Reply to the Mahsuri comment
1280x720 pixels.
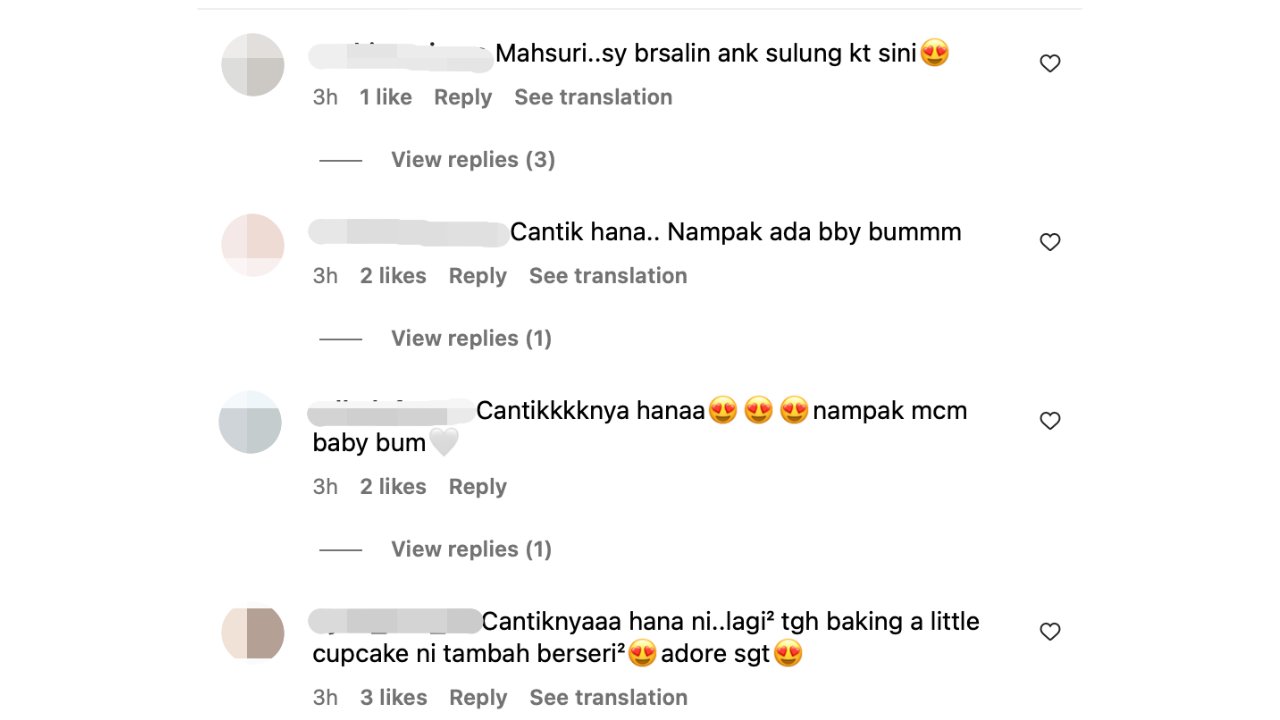pyautogui.click(x=462, y=97)
